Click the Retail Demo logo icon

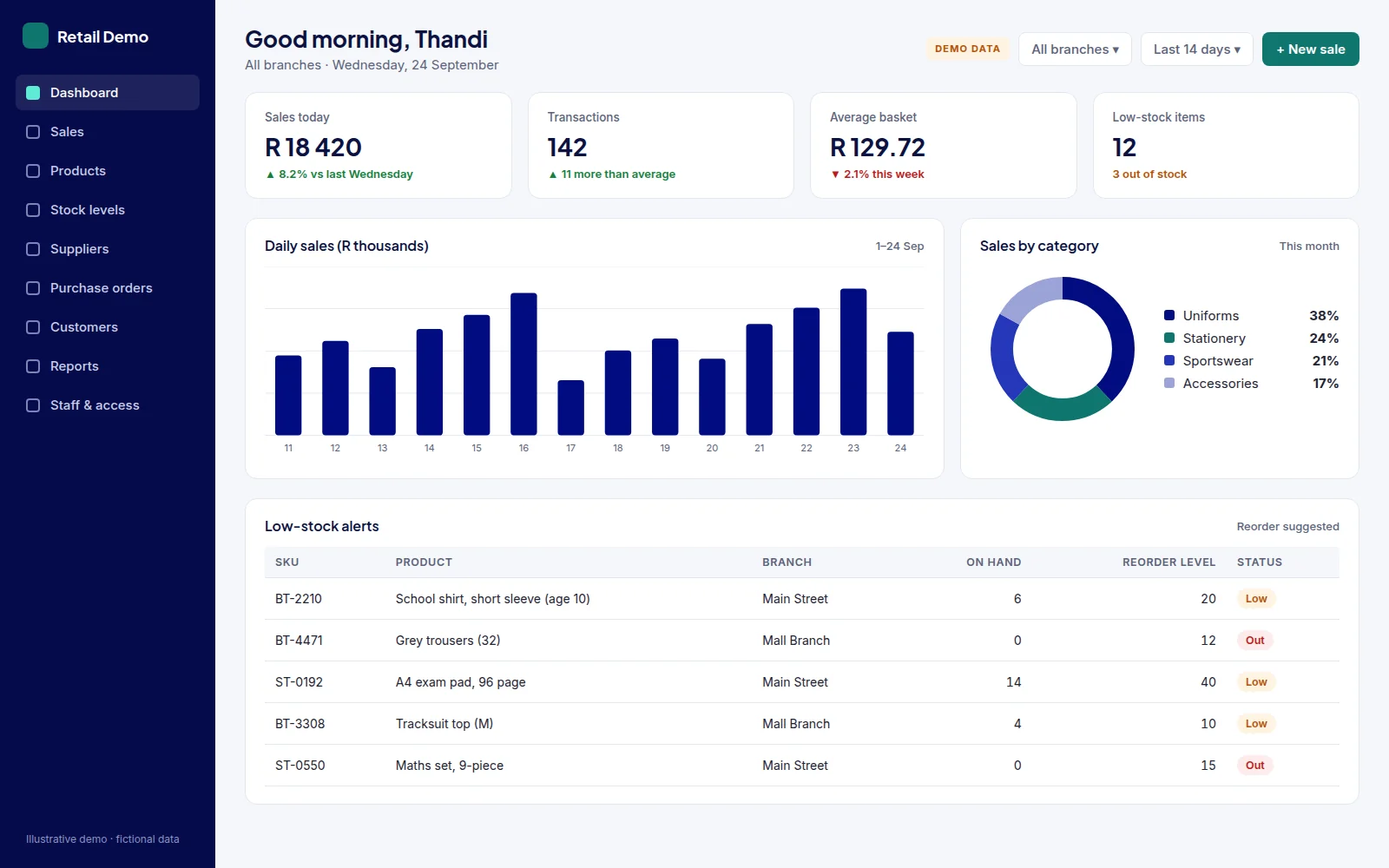pos(36,36)
